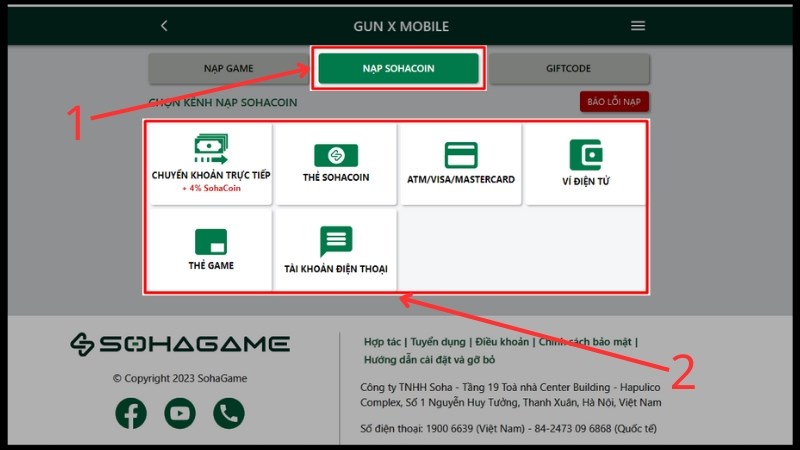Choose CHUYỂN KHOẢN TRỰC TIẾP payment option
The image size is (800, 450).
point(211,164)
